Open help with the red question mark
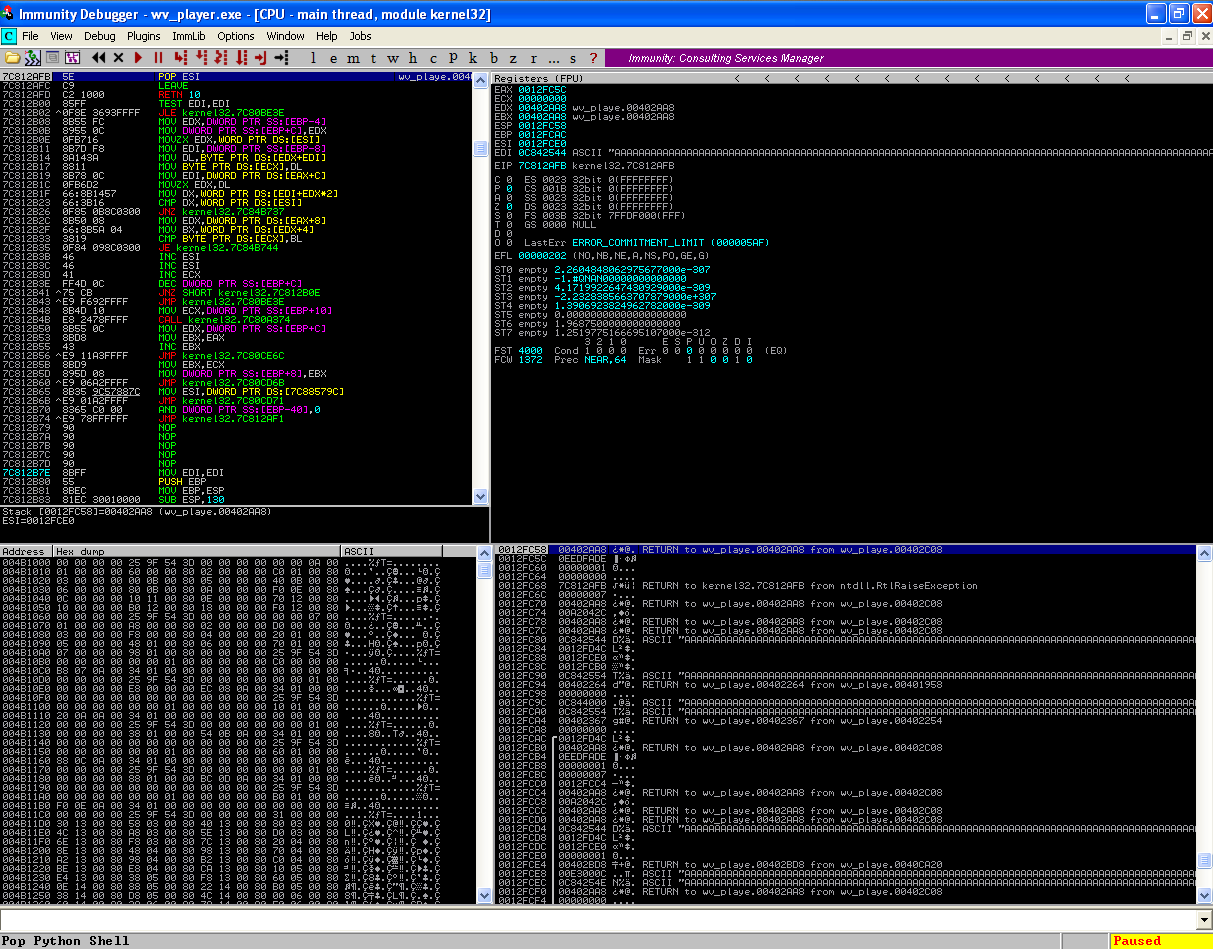1213x949 pixels. [593, 58]
